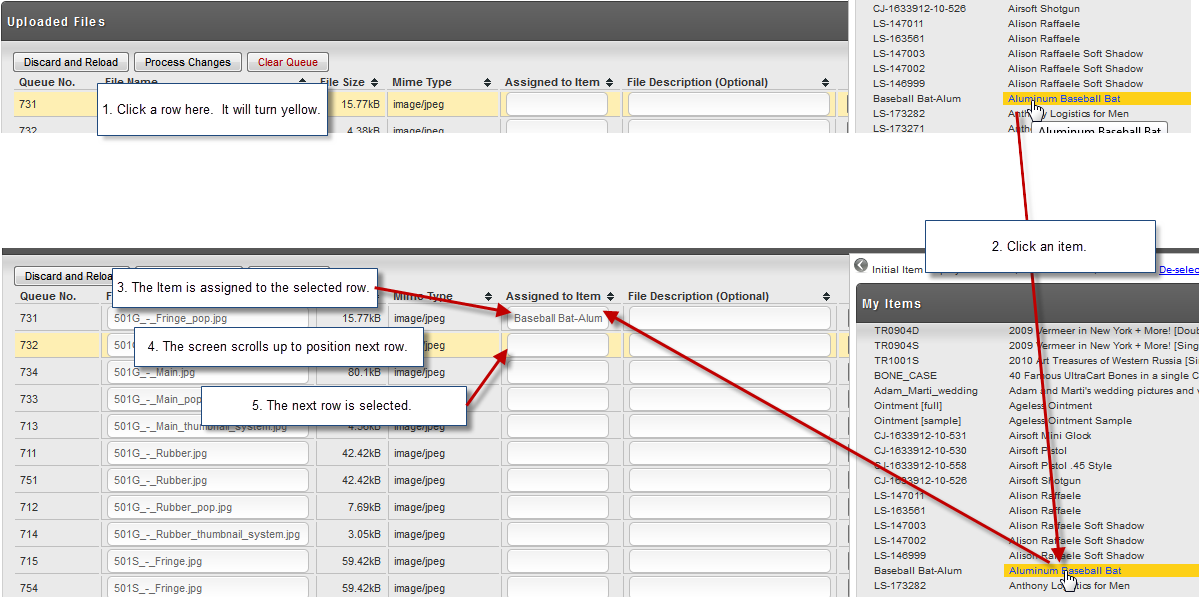Click the De-select link
This screenshot has height=600, width=1200.
point(1178,270)
